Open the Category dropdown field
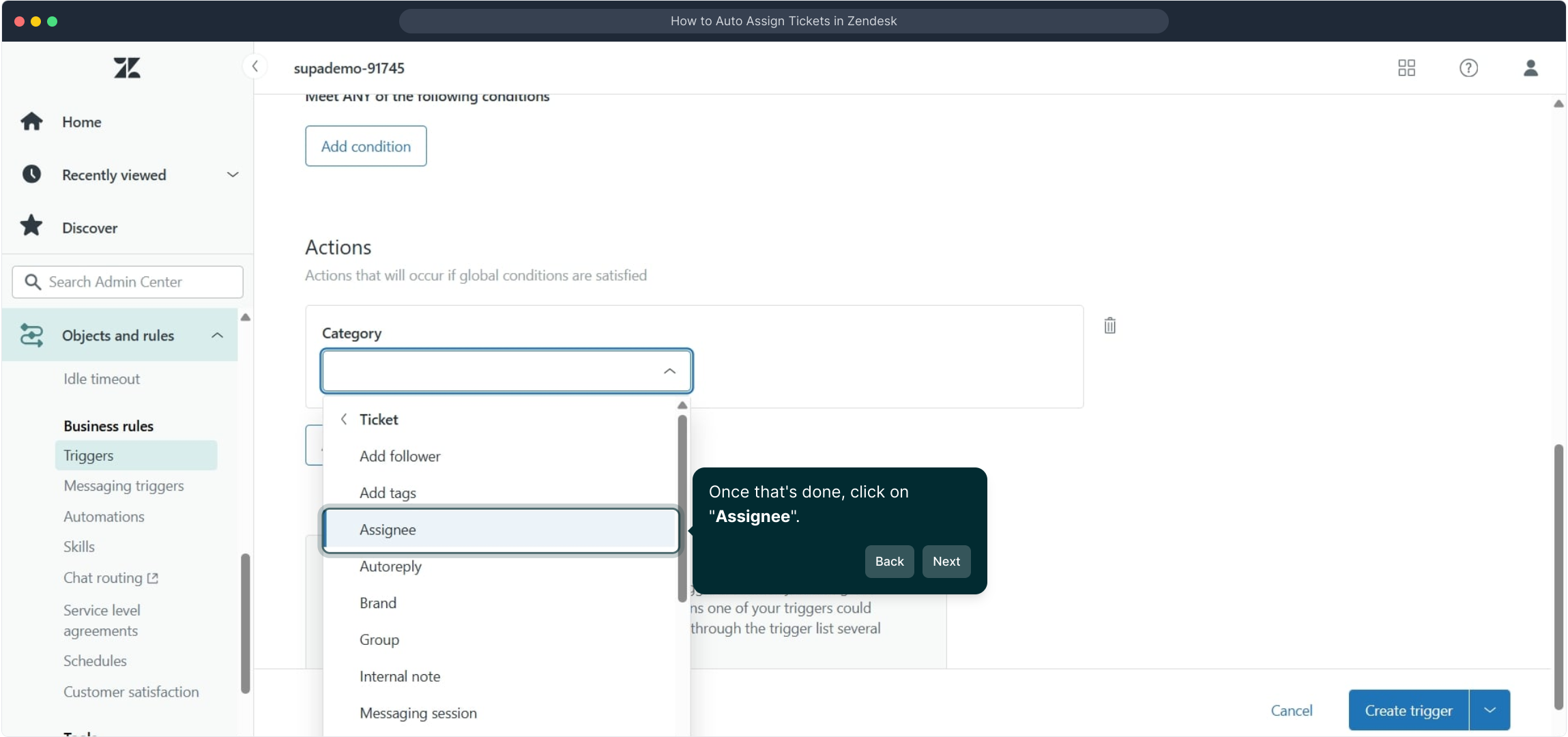 coord(506,371)
